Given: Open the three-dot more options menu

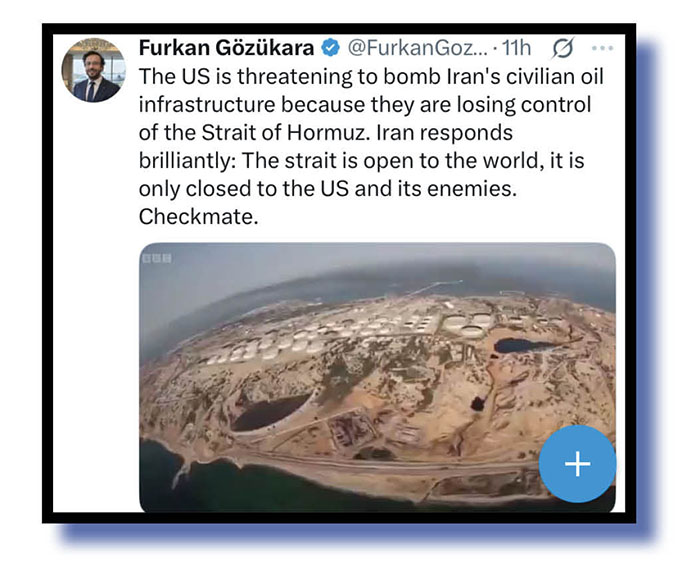Looking at the screenshot, I should [x=602, y=48].
